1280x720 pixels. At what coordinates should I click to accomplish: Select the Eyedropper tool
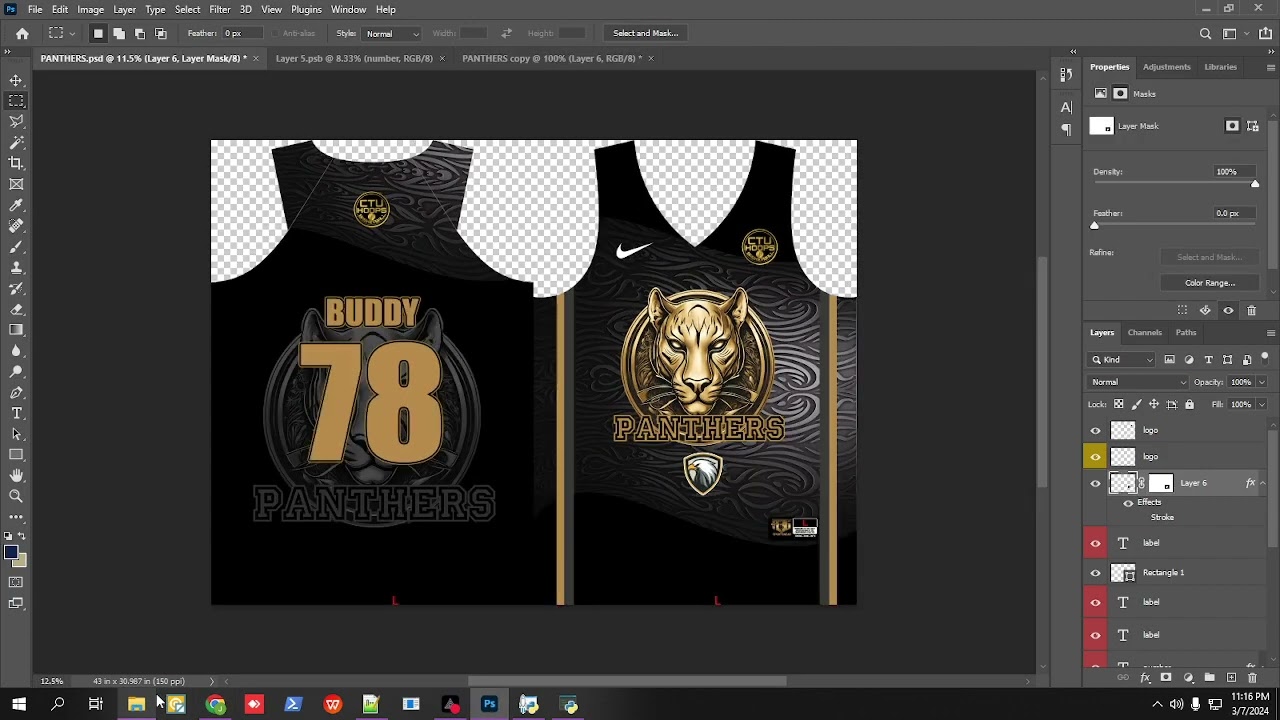point(16,205)
